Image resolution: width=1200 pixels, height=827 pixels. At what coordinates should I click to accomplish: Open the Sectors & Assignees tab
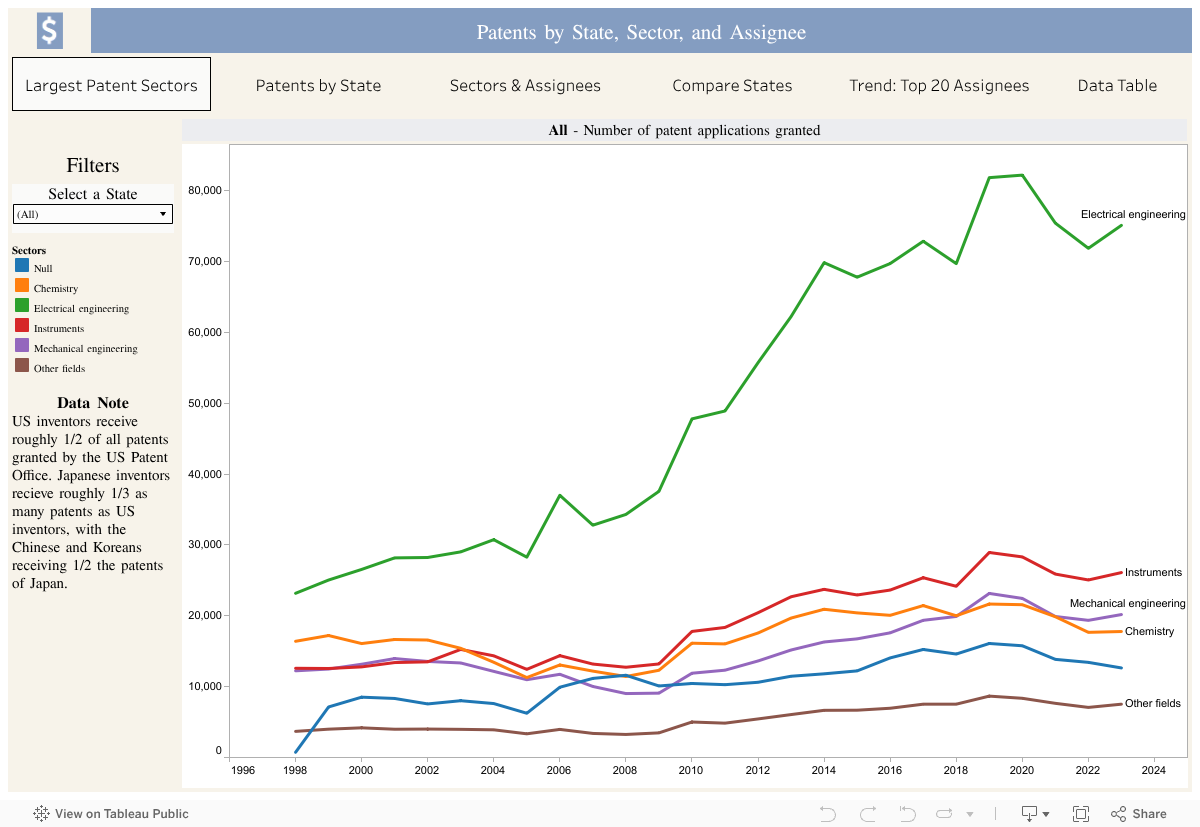(525, 85)
